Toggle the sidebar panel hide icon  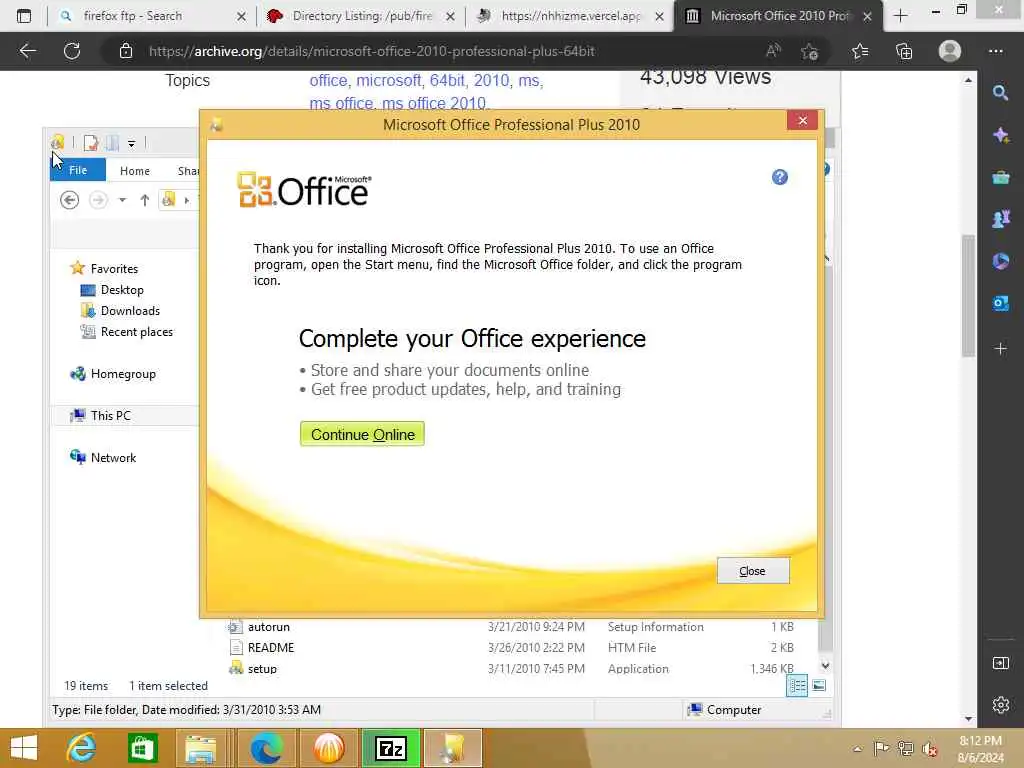pos(1000,664)
